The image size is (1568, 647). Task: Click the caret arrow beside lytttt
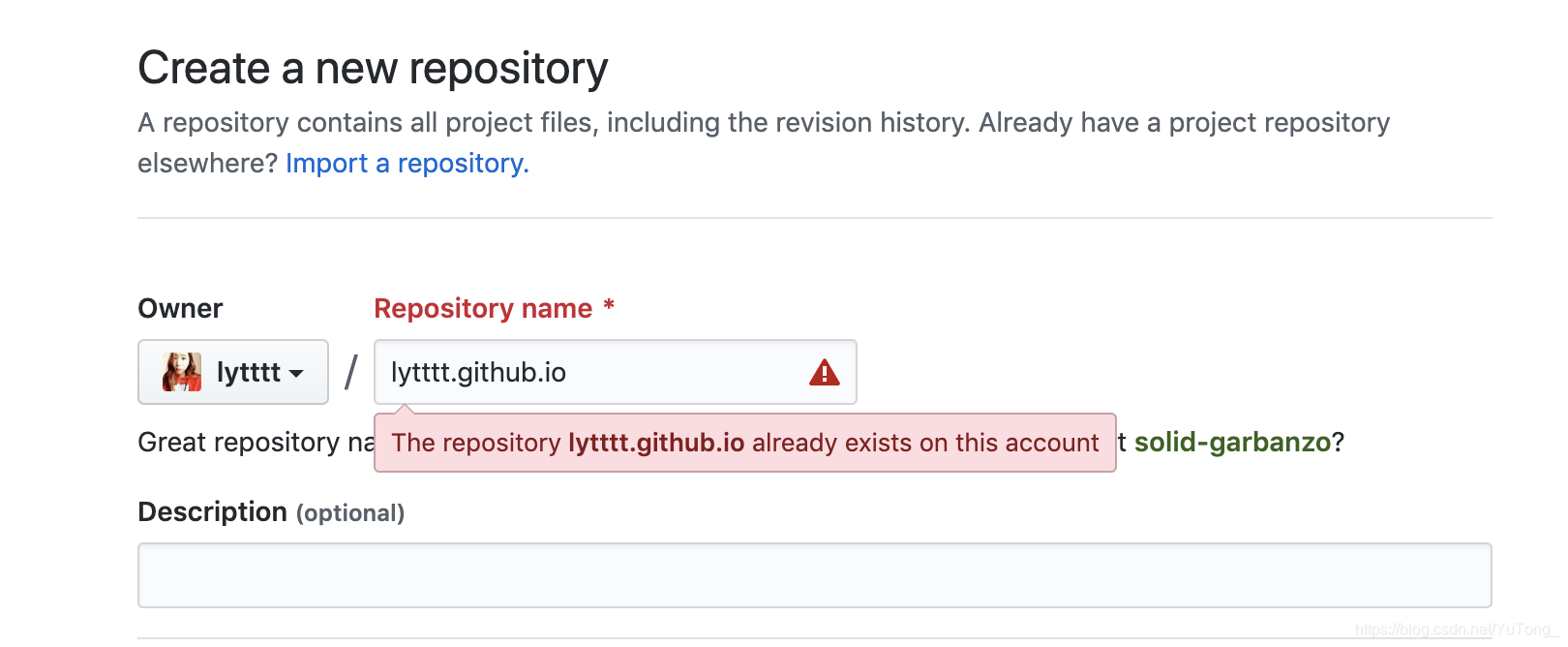click(x=296, y=374)
